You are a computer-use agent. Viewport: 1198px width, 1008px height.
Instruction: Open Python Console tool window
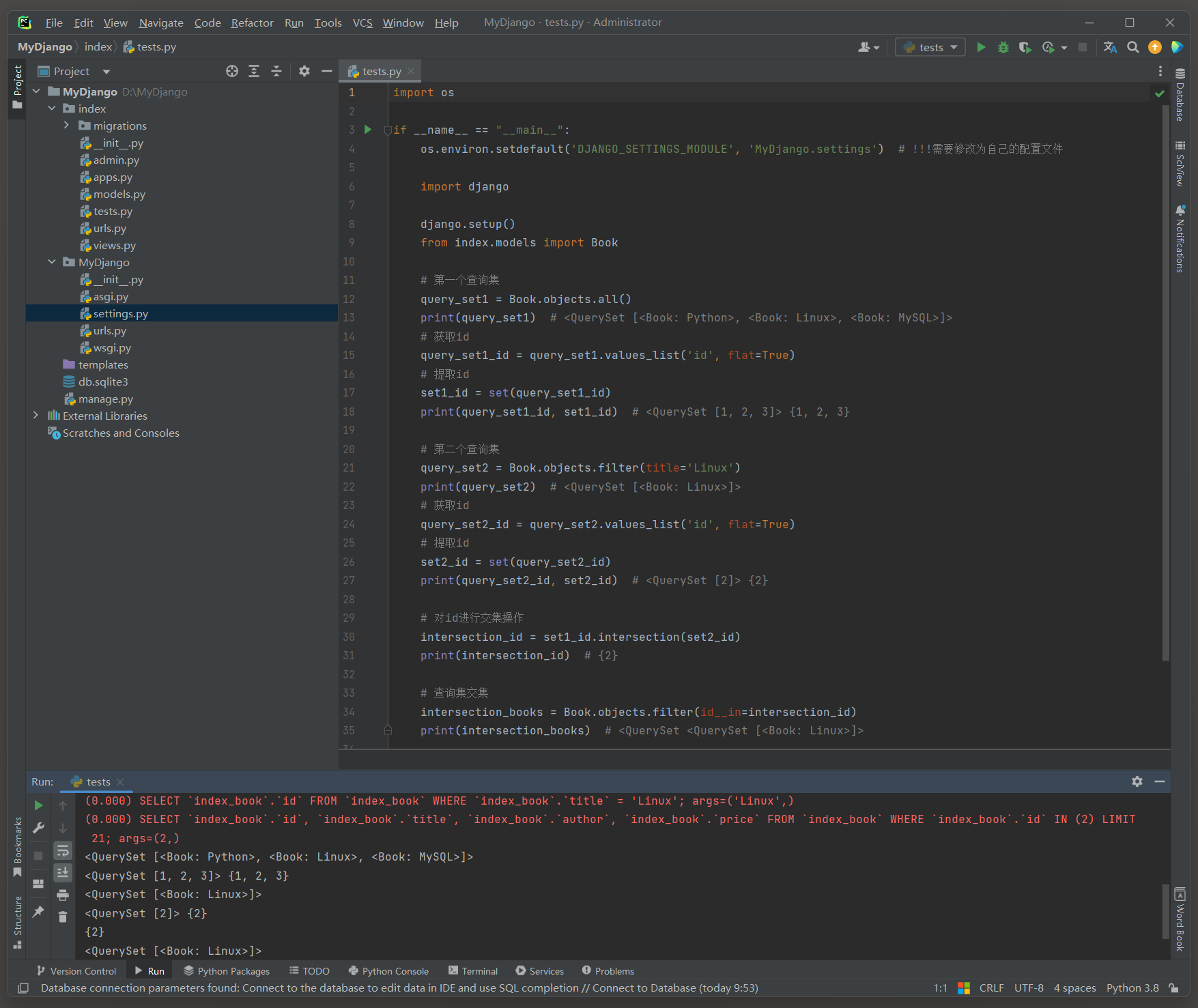(x=388, y=970)
